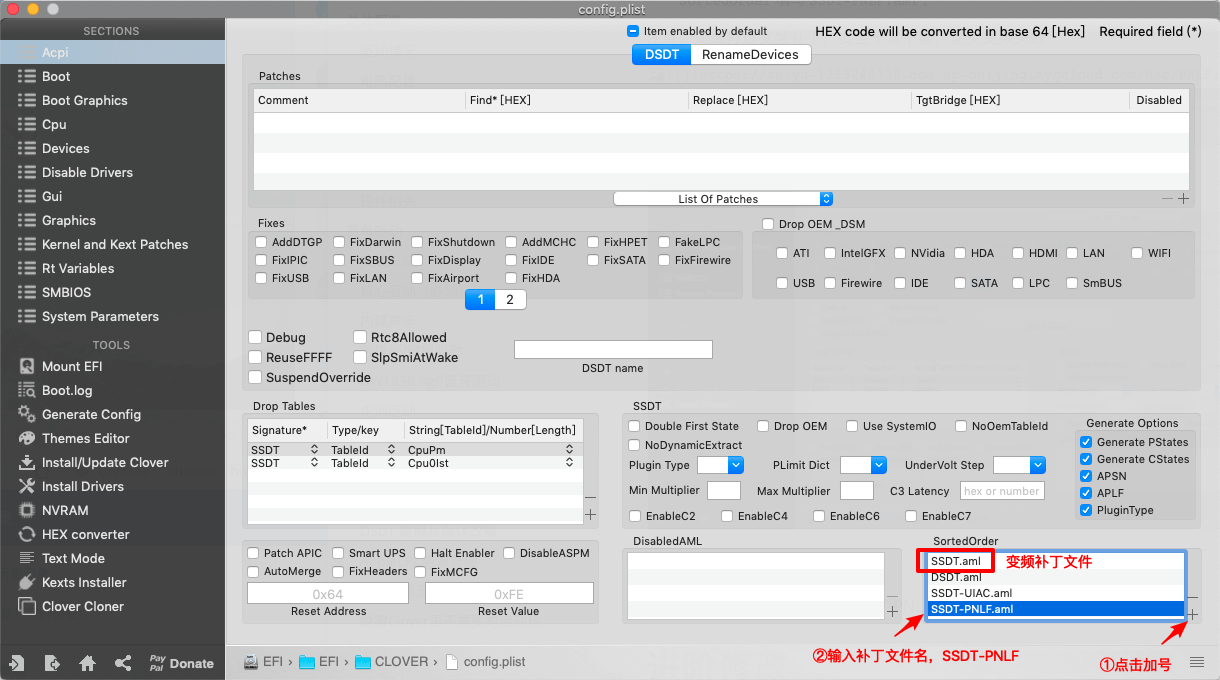Image resolution: width=1220 pixels, height=680 pixels.
Task: Click the plus button beside SortedOrder list
Action: tap(1192, 614)
